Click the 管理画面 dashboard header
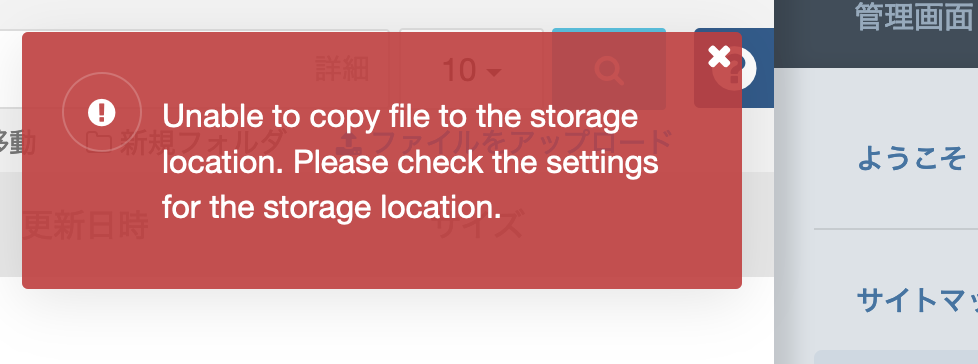 (913, 17)
